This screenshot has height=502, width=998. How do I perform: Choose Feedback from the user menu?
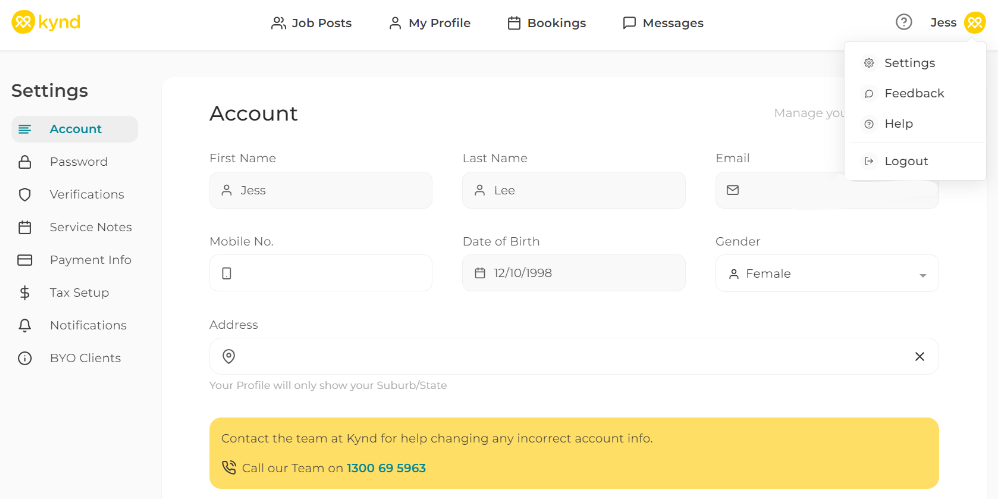point(914,93)
